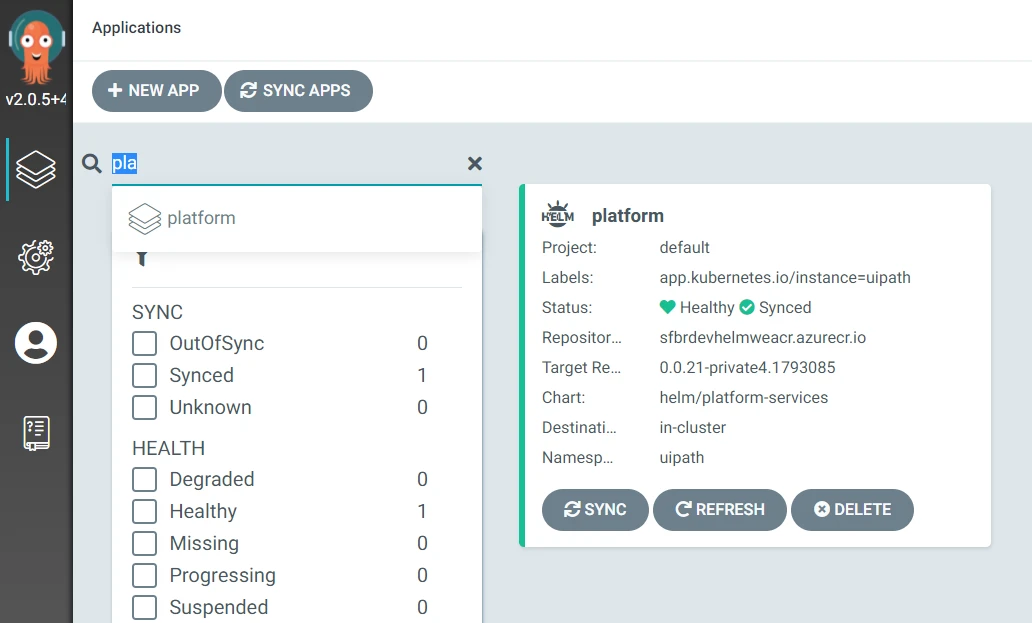Viewport: 1032px width, 623px height.
Task: Click the NEW APP button
Action: (x=157, y=91)
